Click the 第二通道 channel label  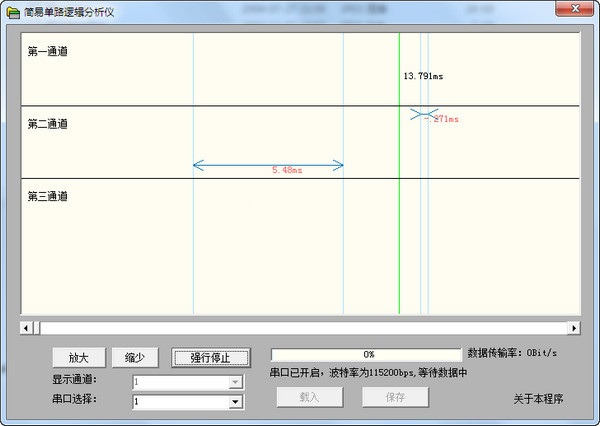click(x=47, y=124)
